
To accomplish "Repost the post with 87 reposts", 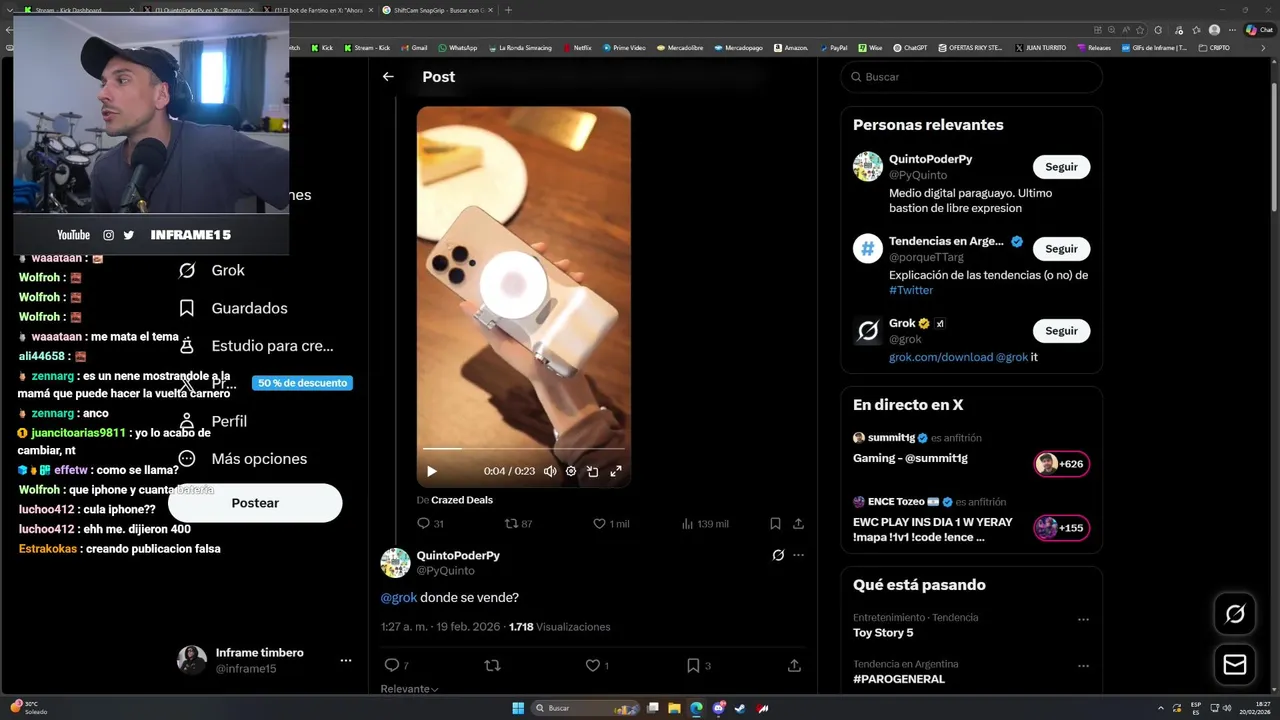I will (x=518, y=523).
